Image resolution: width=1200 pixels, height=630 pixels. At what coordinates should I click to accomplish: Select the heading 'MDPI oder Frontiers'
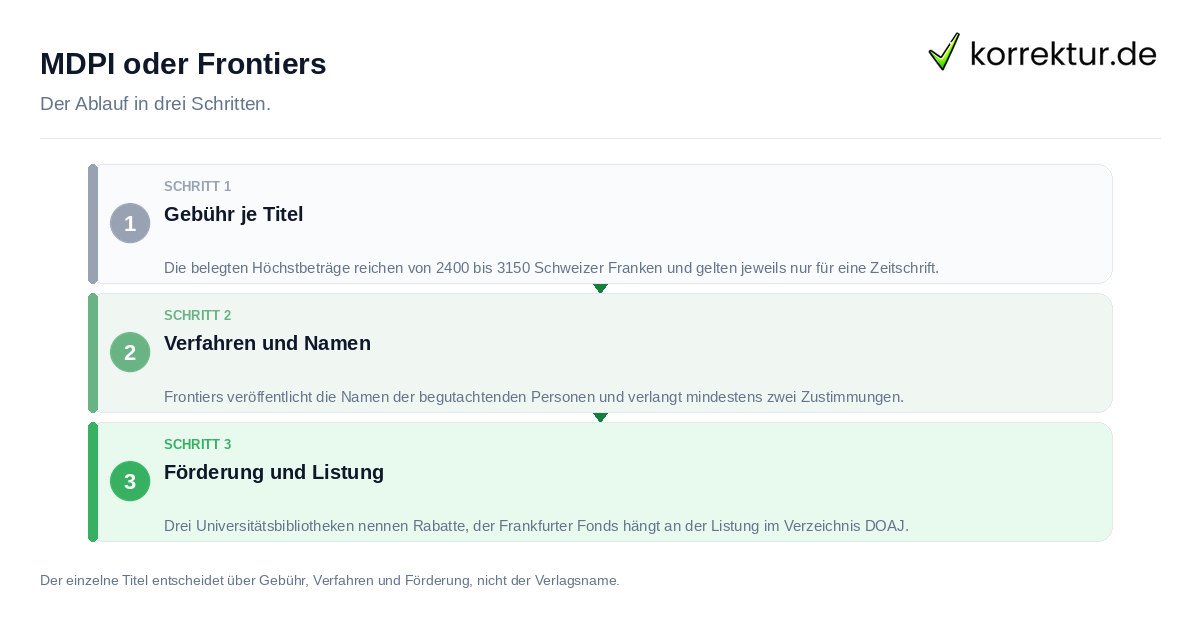[183, 64]
